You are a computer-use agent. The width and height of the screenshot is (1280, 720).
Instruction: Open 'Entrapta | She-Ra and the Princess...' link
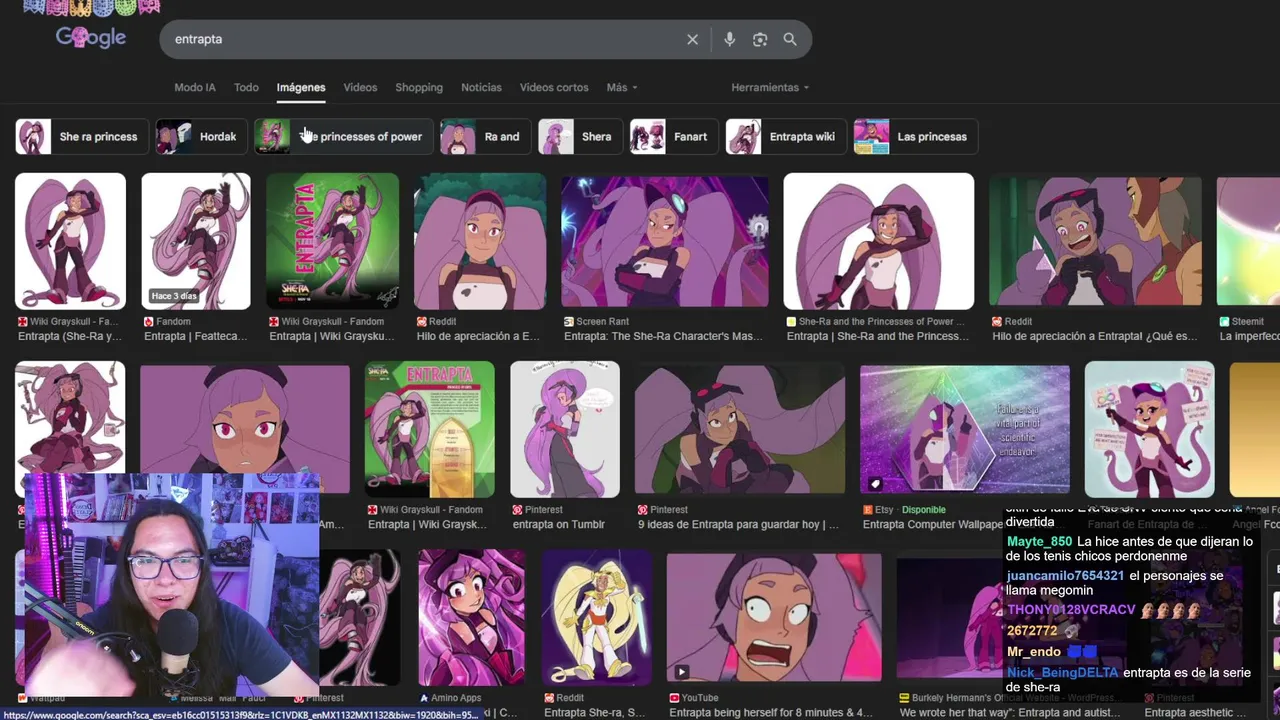877,337
